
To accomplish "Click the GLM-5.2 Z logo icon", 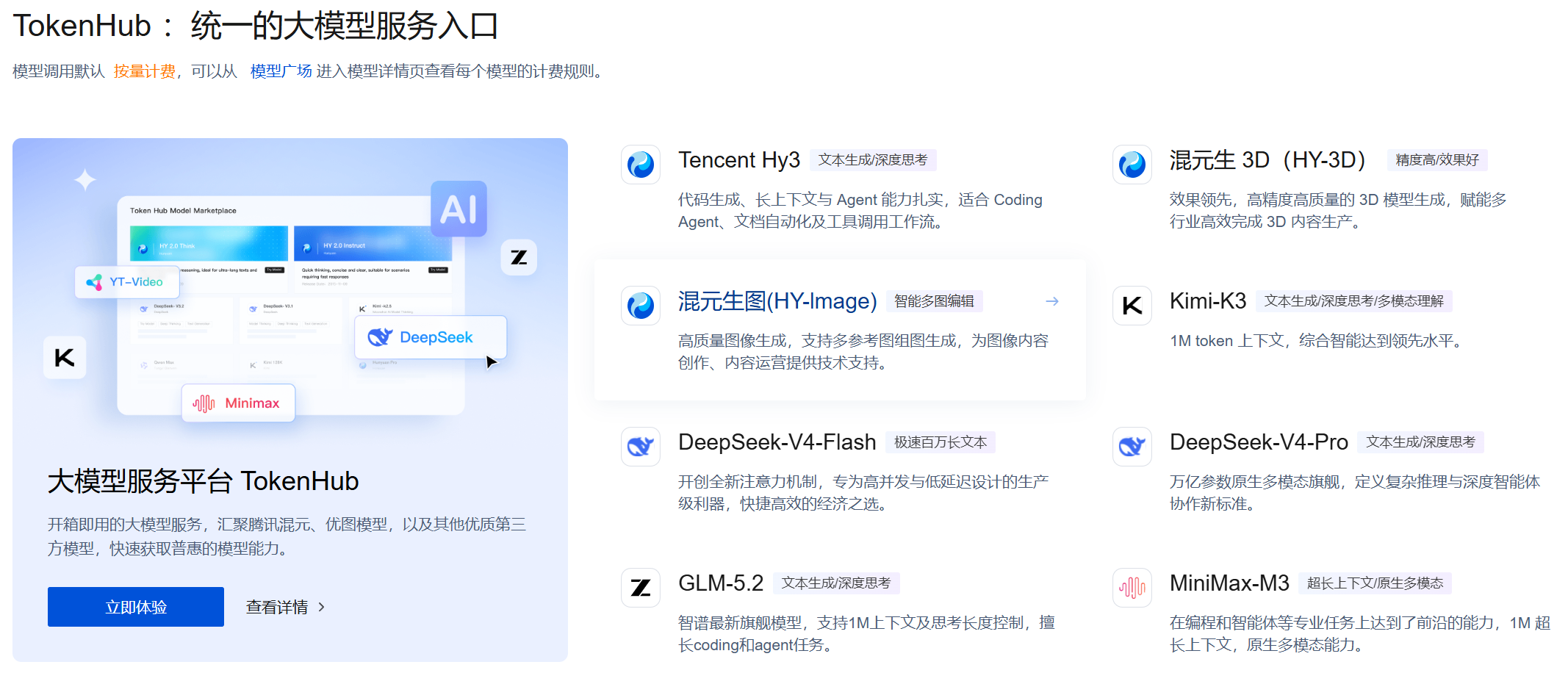I will (x=640, y=587).
